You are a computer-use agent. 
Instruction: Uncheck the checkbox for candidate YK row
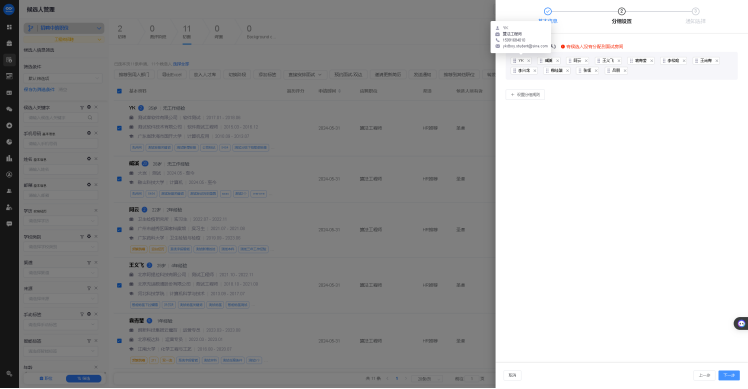click(x=119, y=128)
